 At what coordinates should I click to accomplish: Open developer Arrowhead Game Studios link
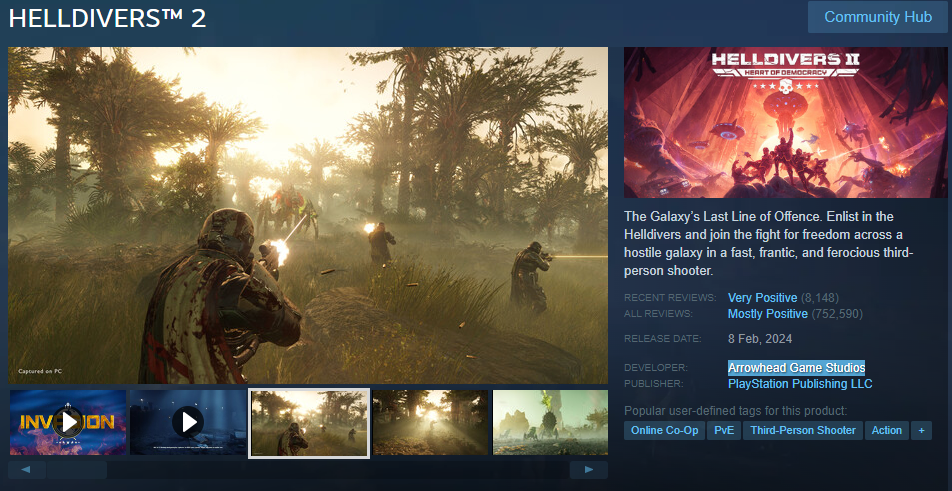[797, 368]
